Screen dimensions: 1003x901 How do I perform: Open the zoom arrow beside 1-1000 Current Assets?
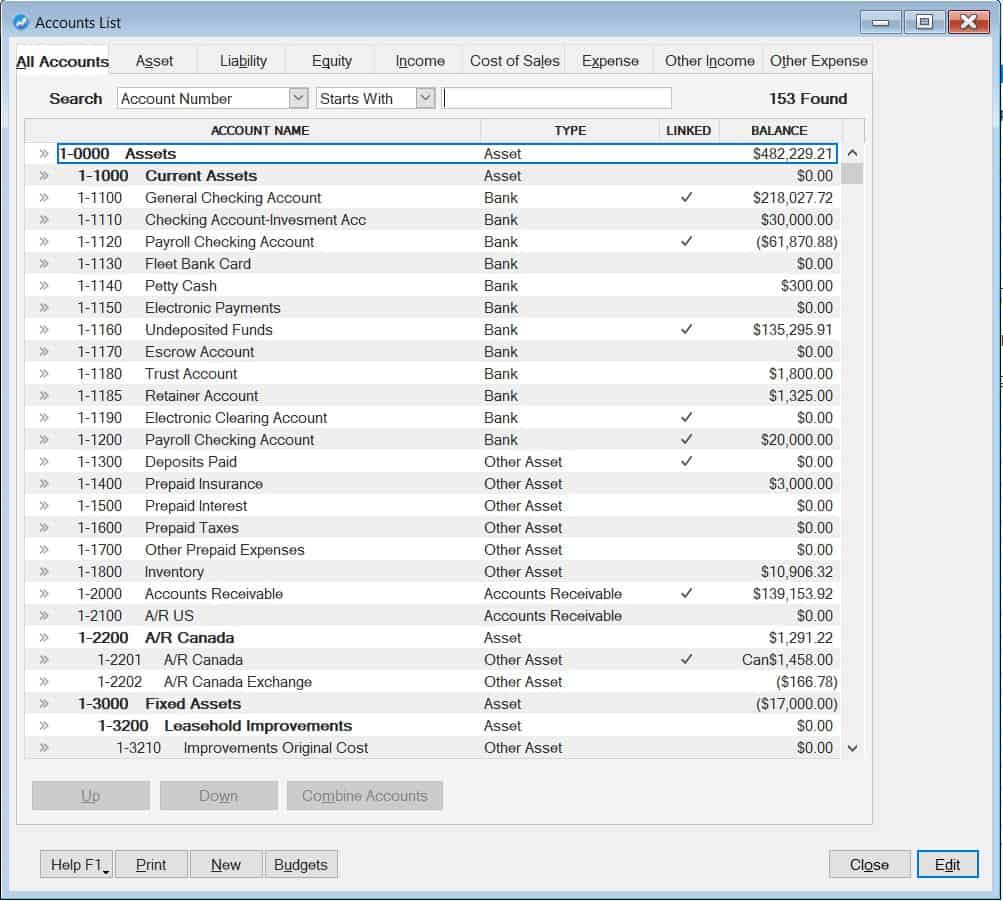coord(43,176)
